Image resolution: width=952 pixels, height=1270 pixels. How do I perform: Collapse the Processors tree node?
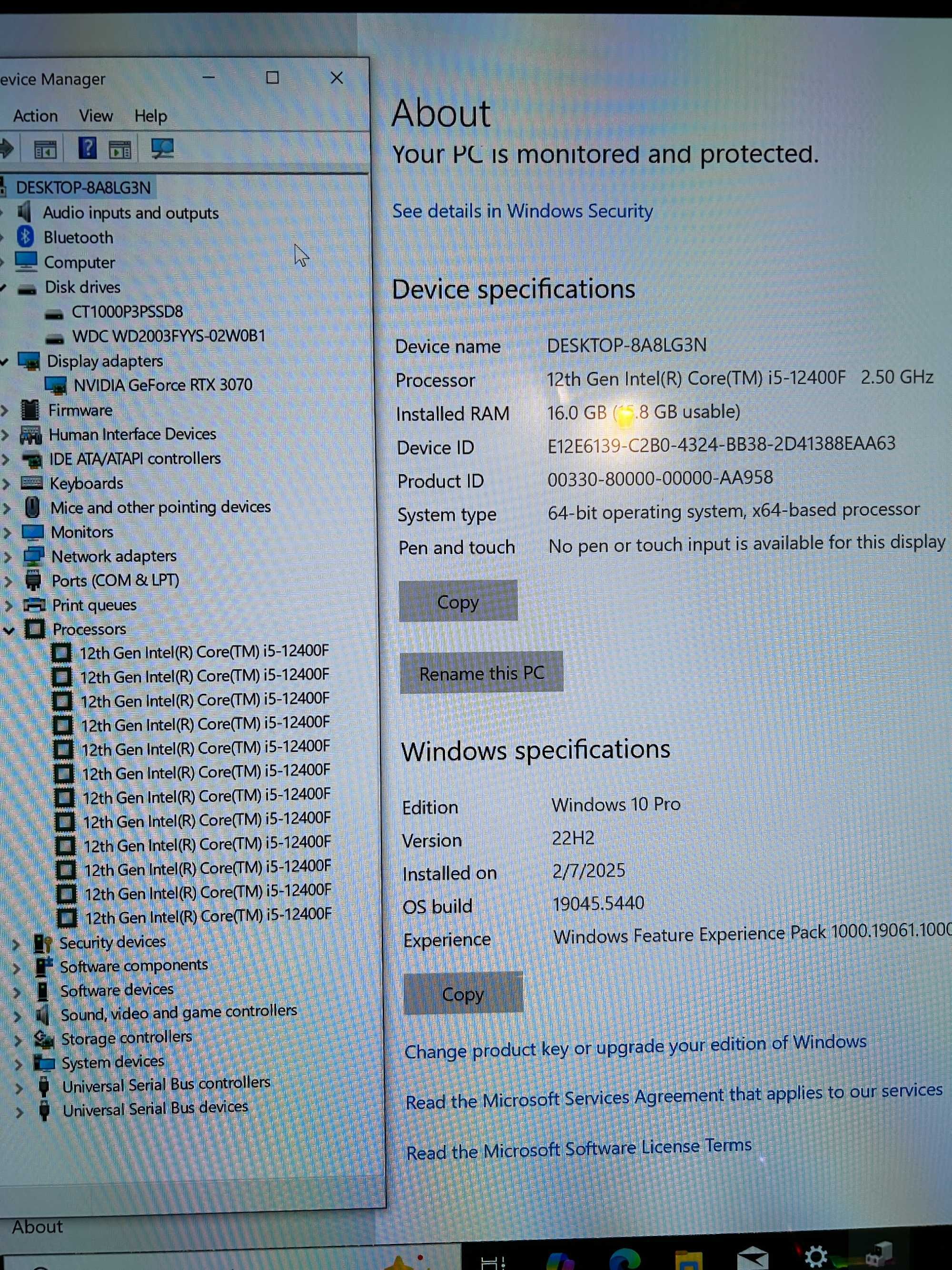click(9, 630)
